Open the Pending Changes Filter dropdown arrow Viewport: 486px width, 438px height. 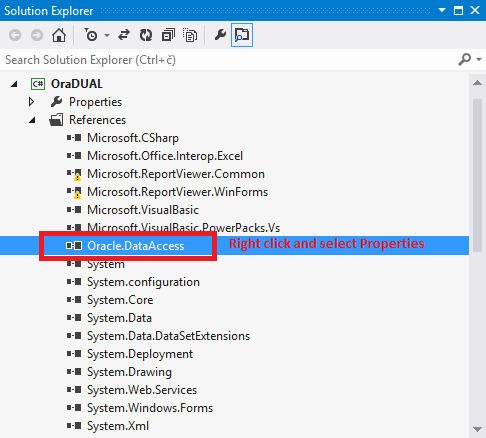click(x=107, y=35)
